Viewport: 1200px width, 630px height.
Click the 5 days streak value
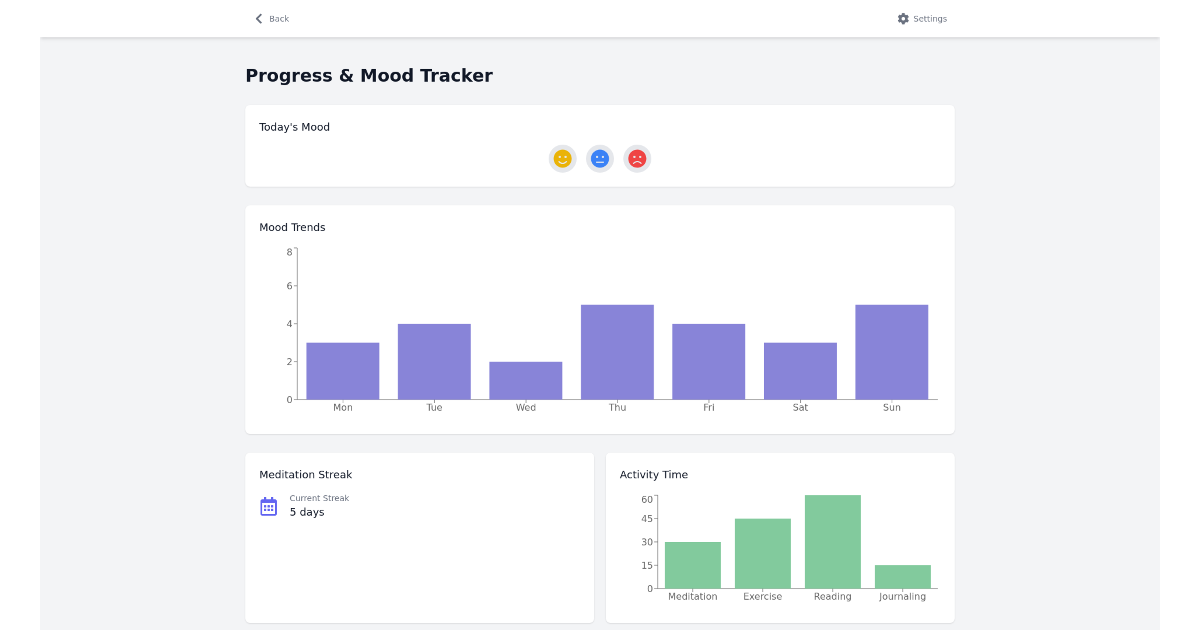click(305, 512)
